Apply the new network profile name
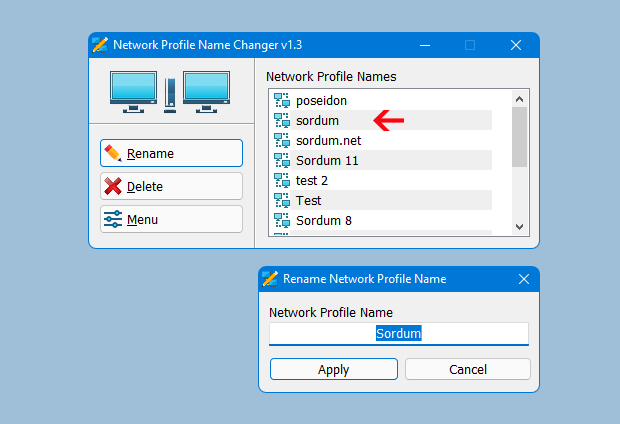Image resolution: width=620 pixels, height=424 pixels. tap(334, 369)
